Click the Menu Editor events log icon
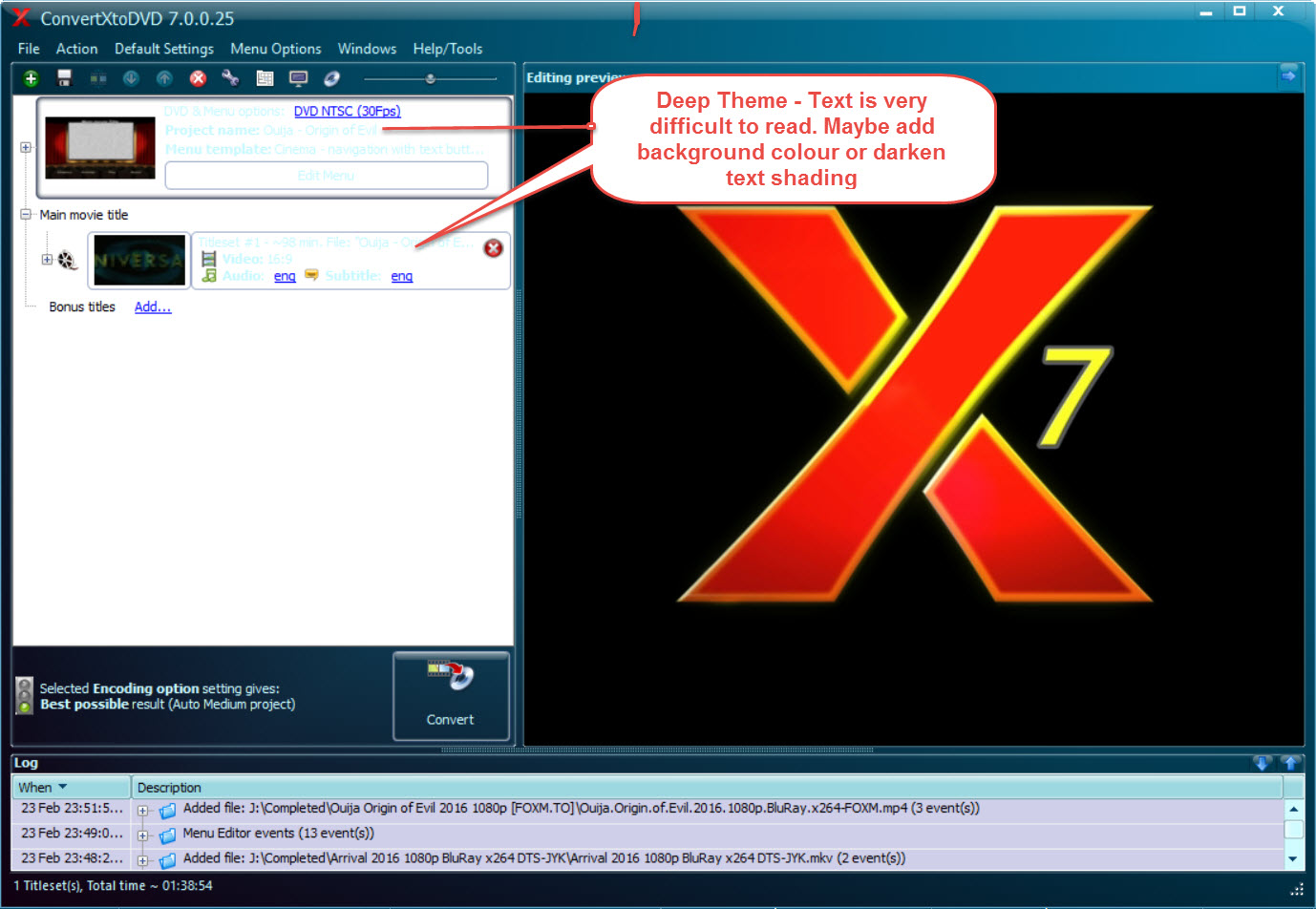The height and width of the screenshot is (909, 1316). [168, 835]
